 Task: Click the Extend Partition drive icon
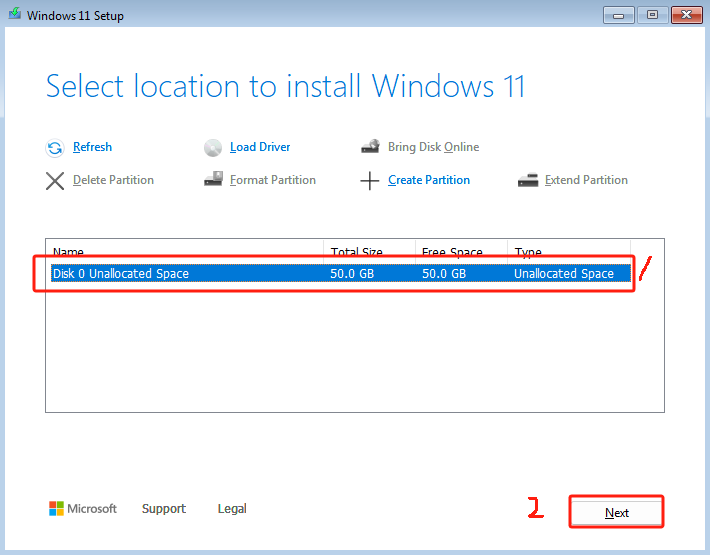528,180
